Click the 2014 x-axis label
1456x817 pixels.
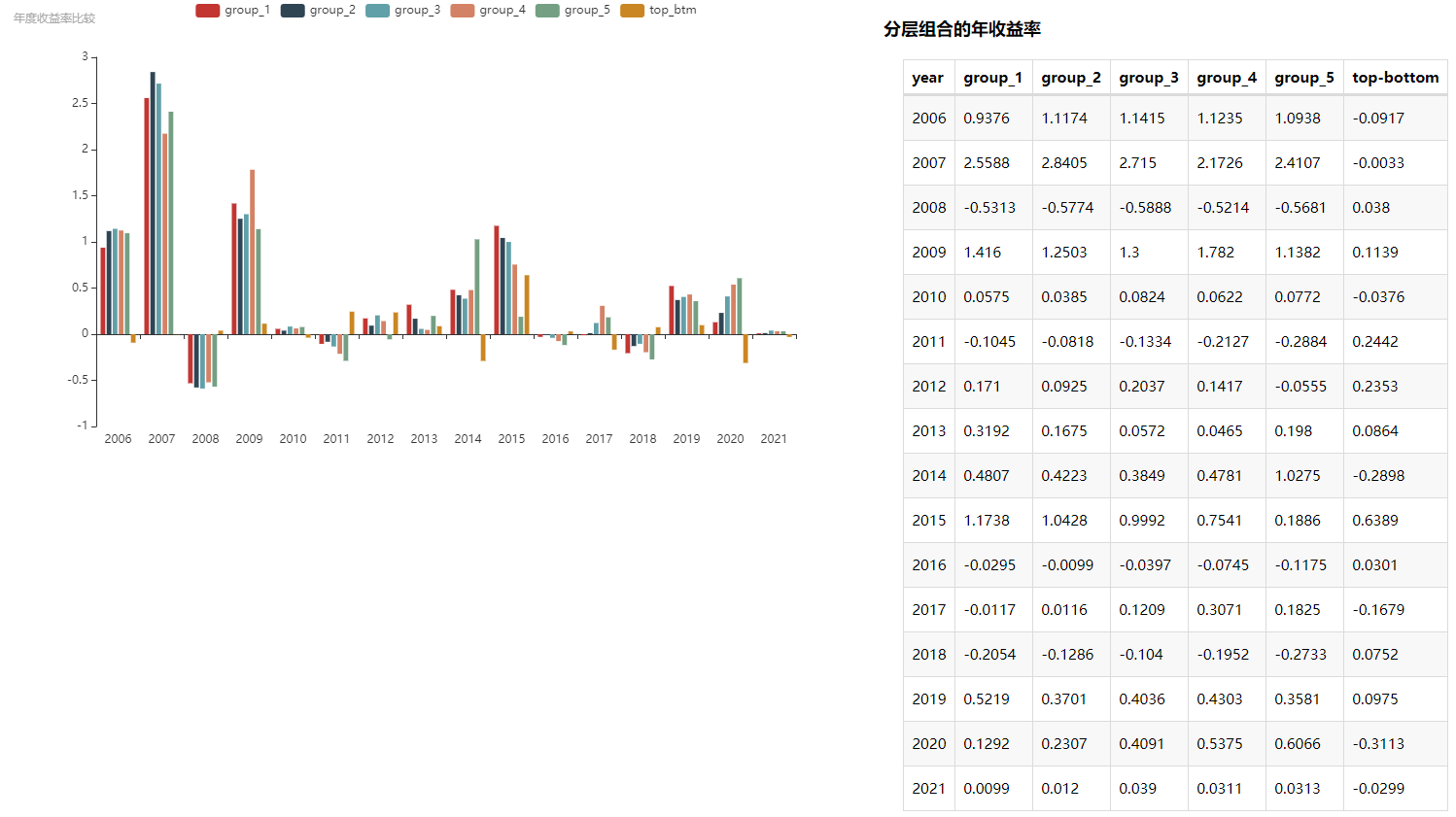[468, 439]
